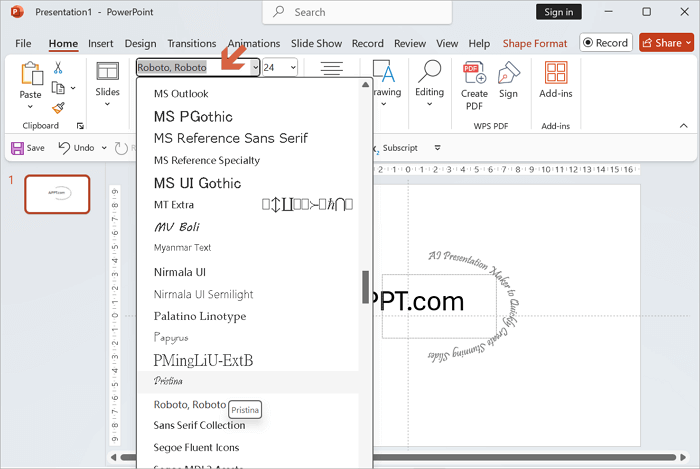Screen dimensions: 700x469
Task: Open the Record ribbon tab
Action: coord(367,44)
